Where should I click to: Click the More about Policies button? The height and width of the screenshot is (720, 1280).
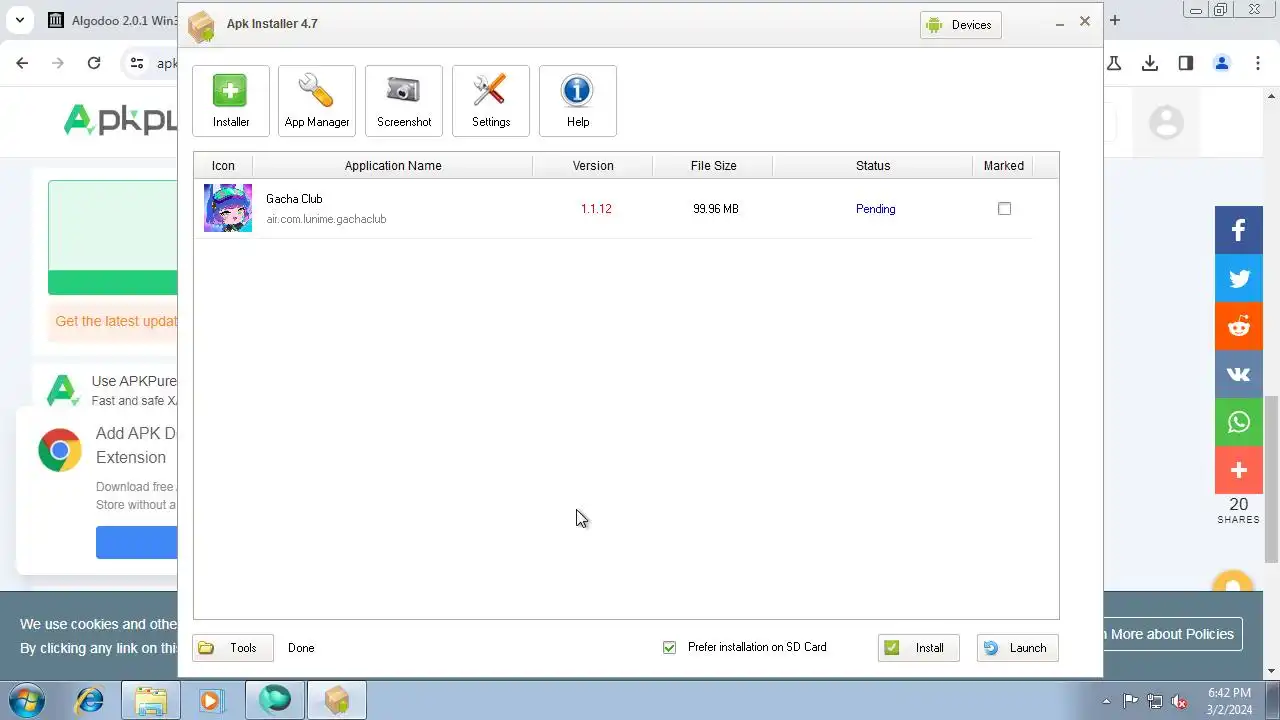click(x=1172, y=634)
